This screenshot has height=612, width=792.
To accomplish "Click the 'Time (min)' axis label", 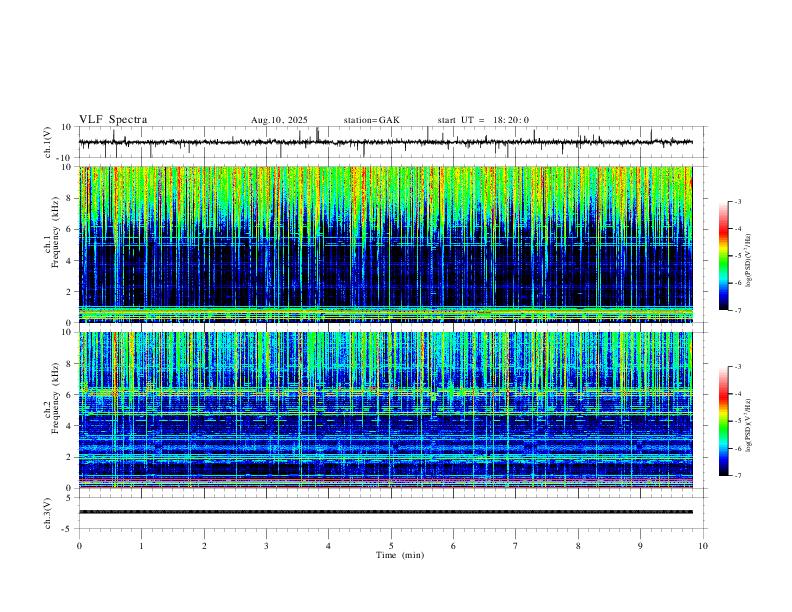I will click(x=400, y=555).
